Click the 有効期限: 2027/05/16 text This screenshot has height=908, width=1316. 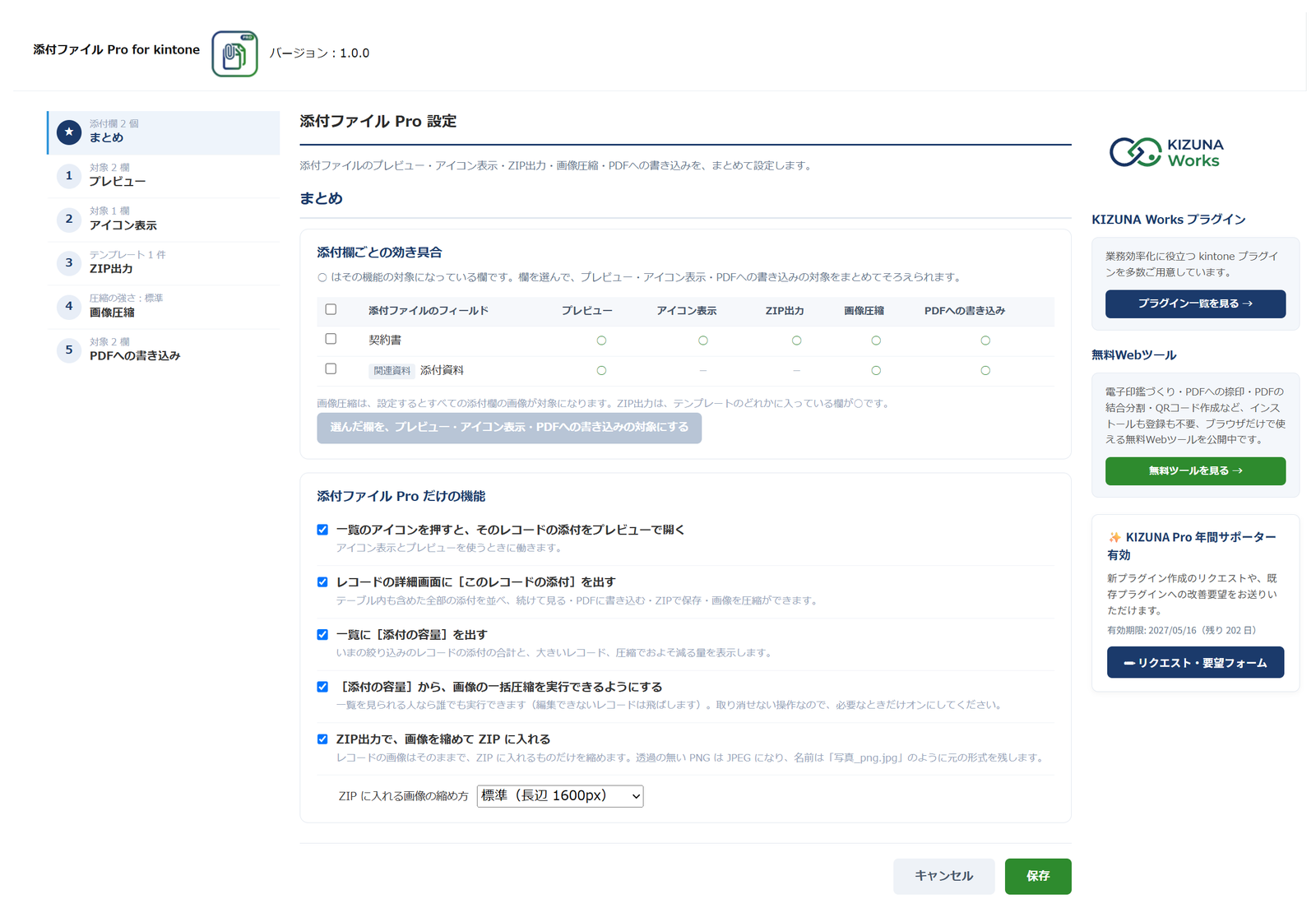point(1182,631)
